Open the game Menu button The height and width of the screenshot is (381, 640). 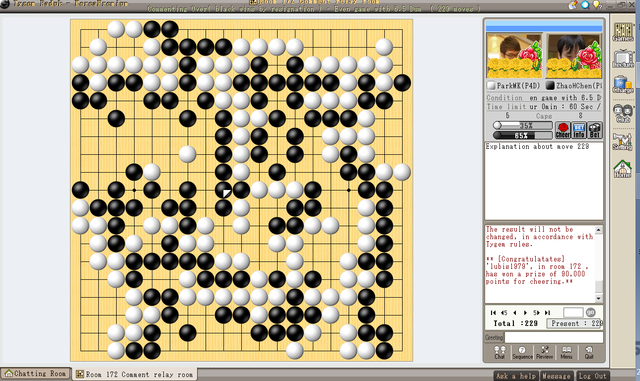[x=567, y=352]
